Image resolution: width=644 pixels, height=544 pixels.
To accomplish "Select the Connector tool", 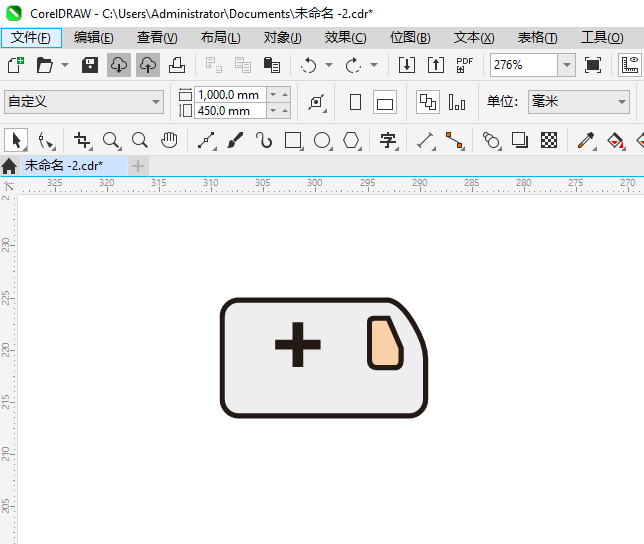I will pyautogui.click(x=455, y=140).
